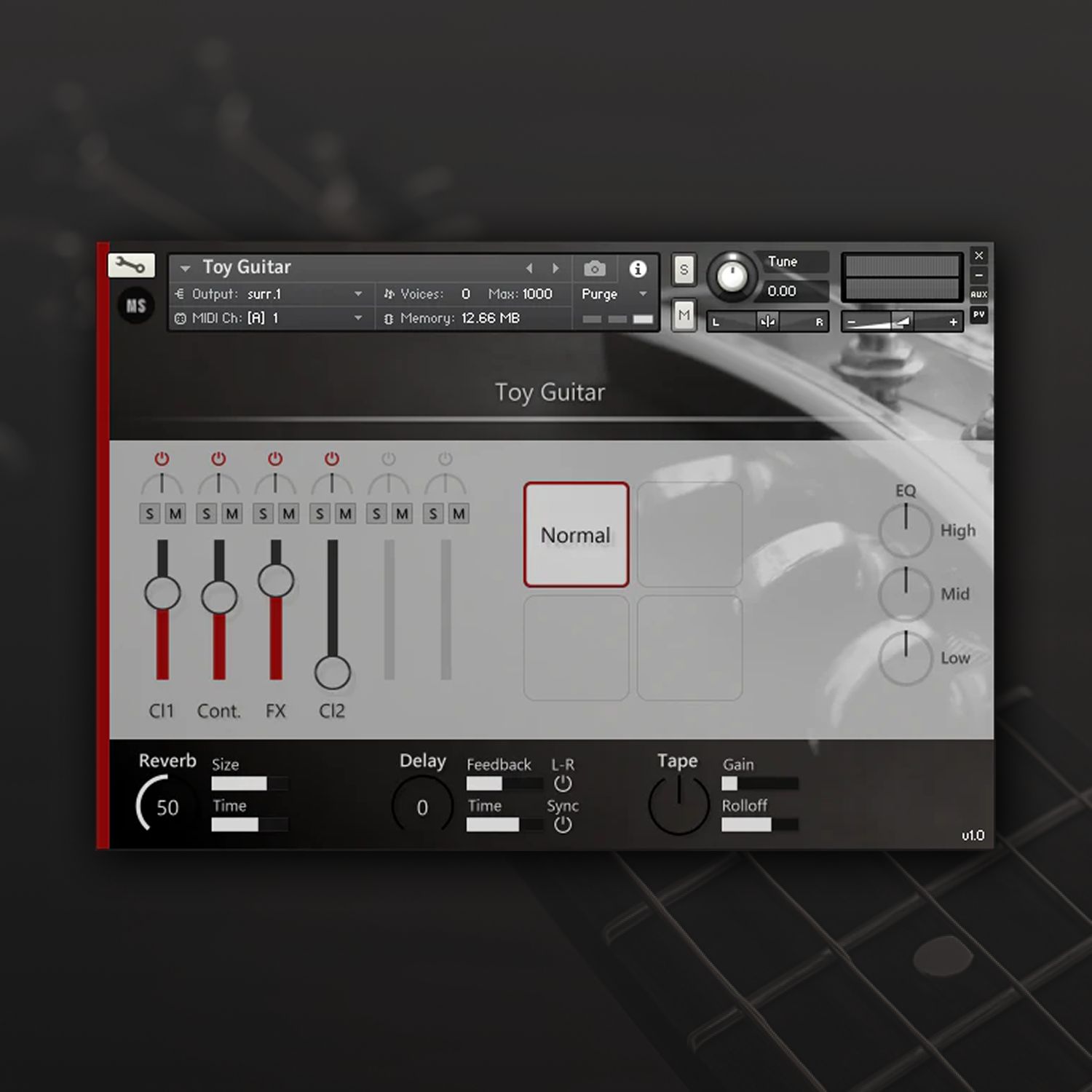
Task: Open the MIDI Ch dropdown
Action: 357,318
